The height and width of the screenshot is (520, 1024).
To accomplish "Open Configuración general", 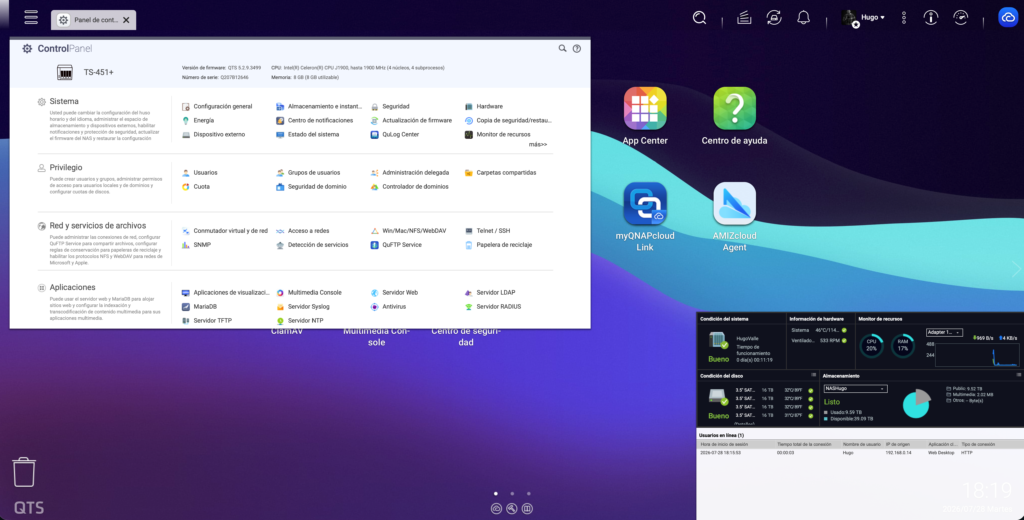I will pyautogui.click(x=217, y=106).
